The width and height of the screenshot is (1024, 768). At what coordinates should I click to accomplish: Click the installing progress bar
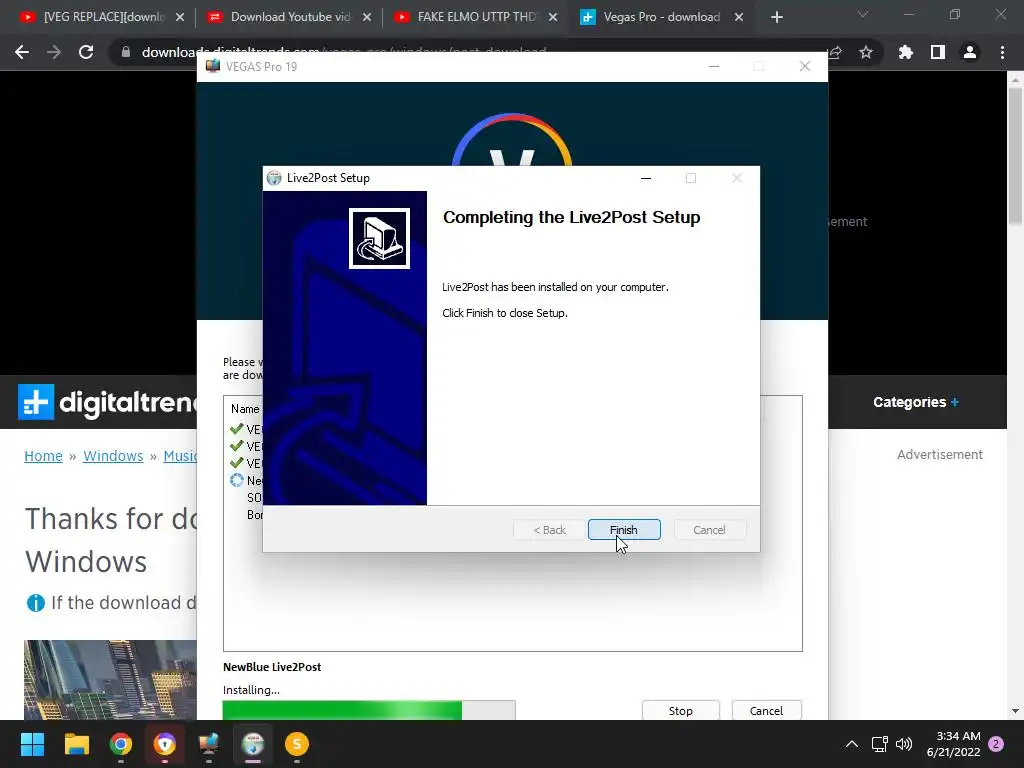click(369, 710)
